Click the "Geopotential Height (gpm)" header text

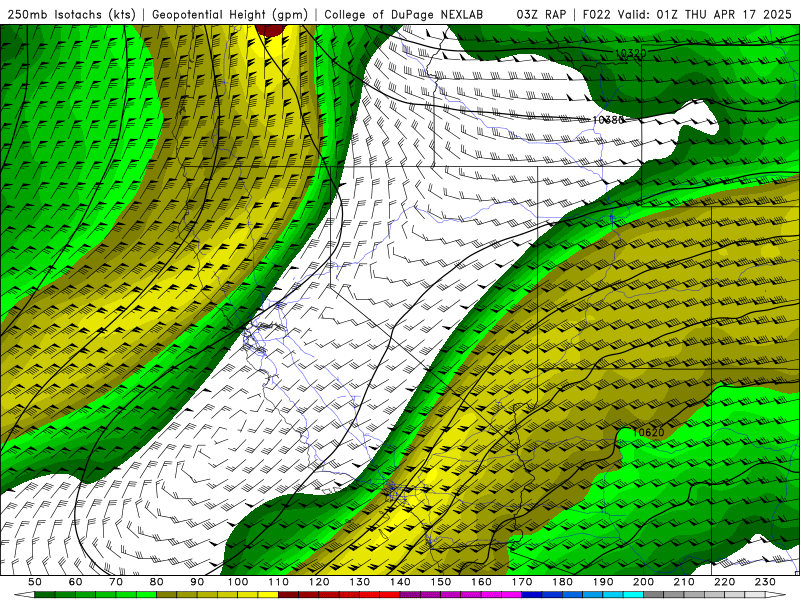click(230, 14)
